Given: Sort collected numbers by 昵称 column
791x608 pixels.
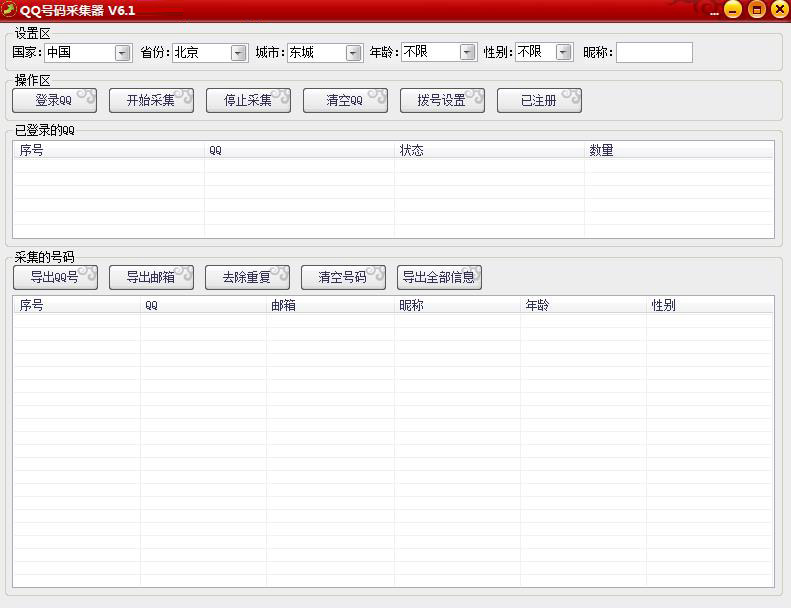Looking at the screenshot, I should click(x=457, y=305).
